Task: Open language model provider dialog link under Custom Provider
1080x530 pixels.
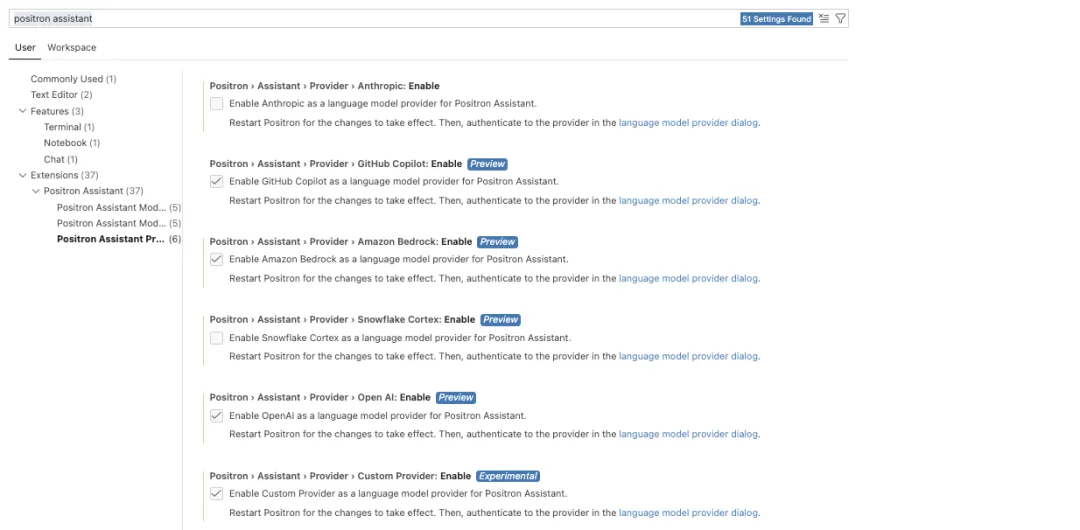Action: coord(688,513)
